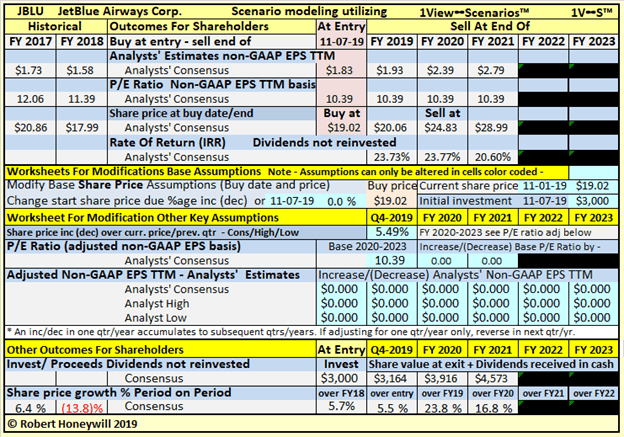The image size is (624, 437).
Task: Select the Initial investment date 11-07-19
Action: [544, 201]
